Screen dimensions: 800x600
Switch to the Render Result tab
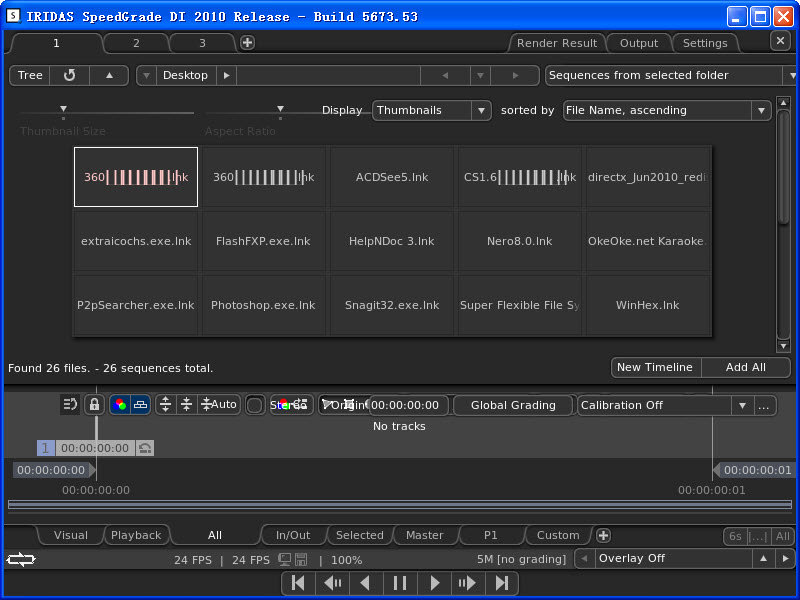[557, 43]
